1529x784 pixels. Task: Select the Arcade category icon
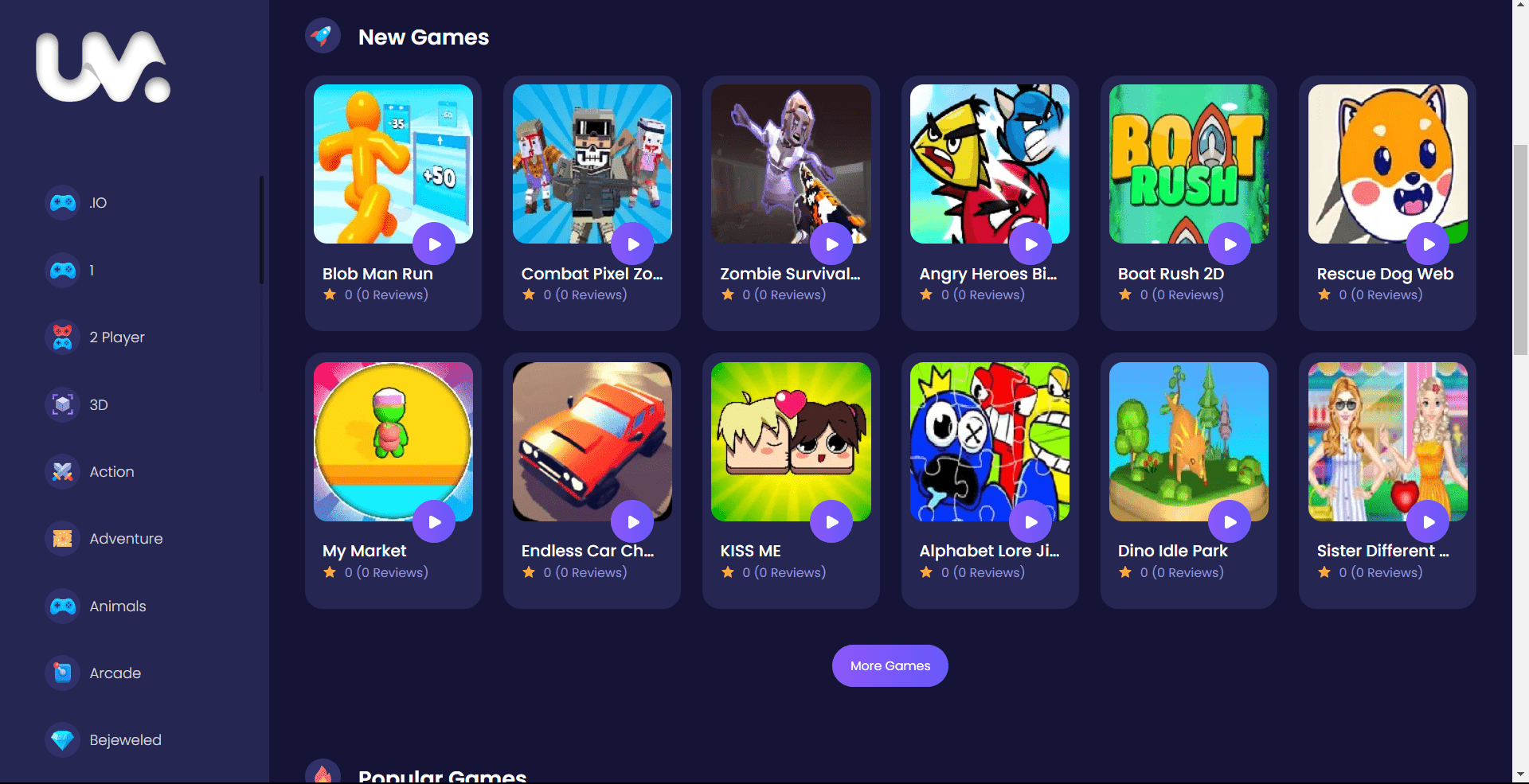[63, 673]
